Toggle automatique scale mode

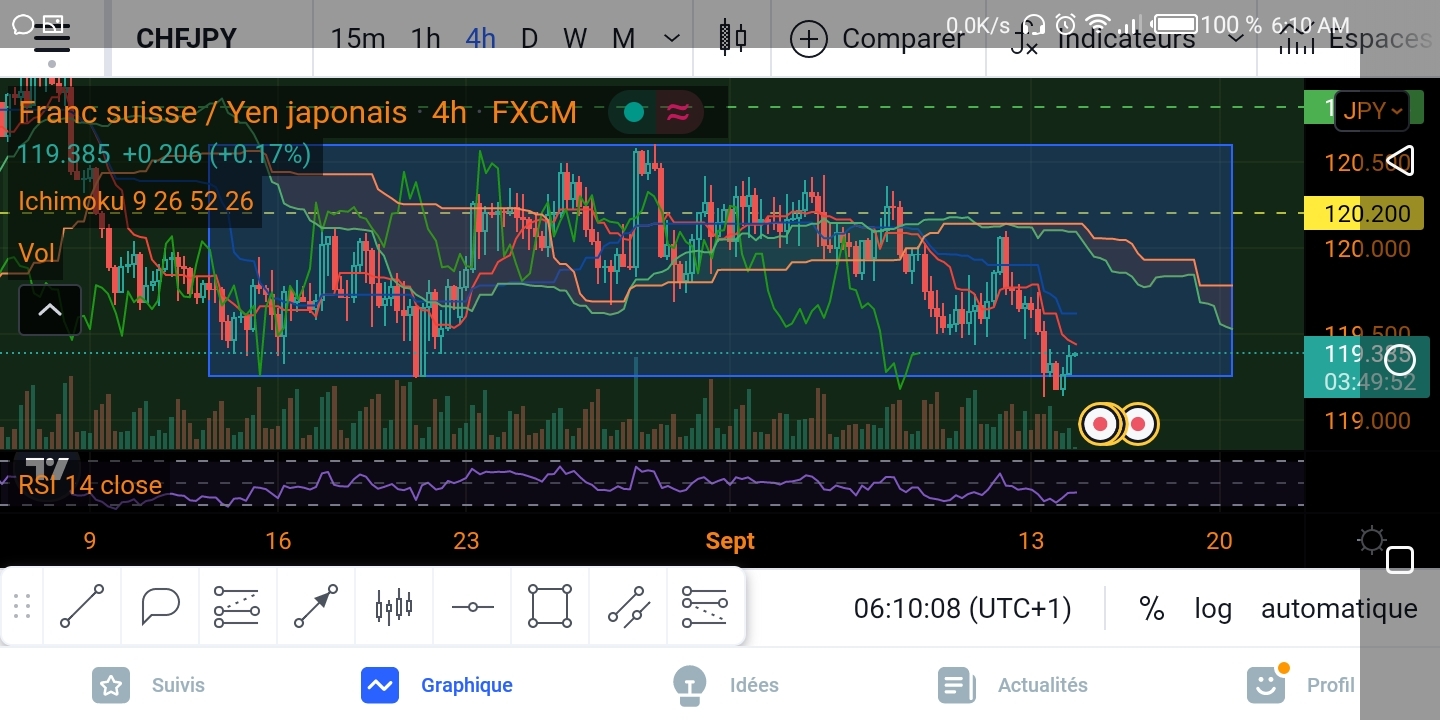click(x=1339, y=608)
